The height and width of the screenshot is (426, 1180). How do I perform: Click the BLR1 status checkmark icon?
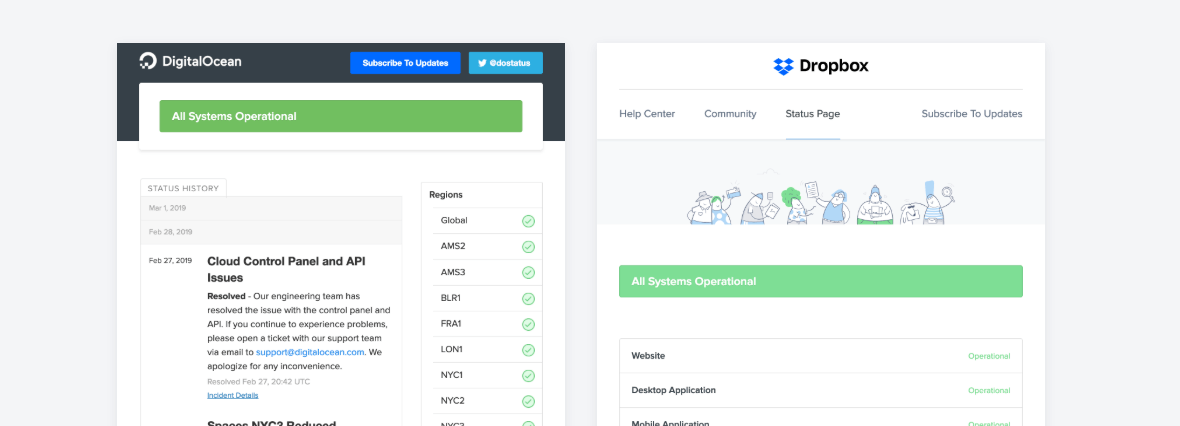[x=528, y=299]
